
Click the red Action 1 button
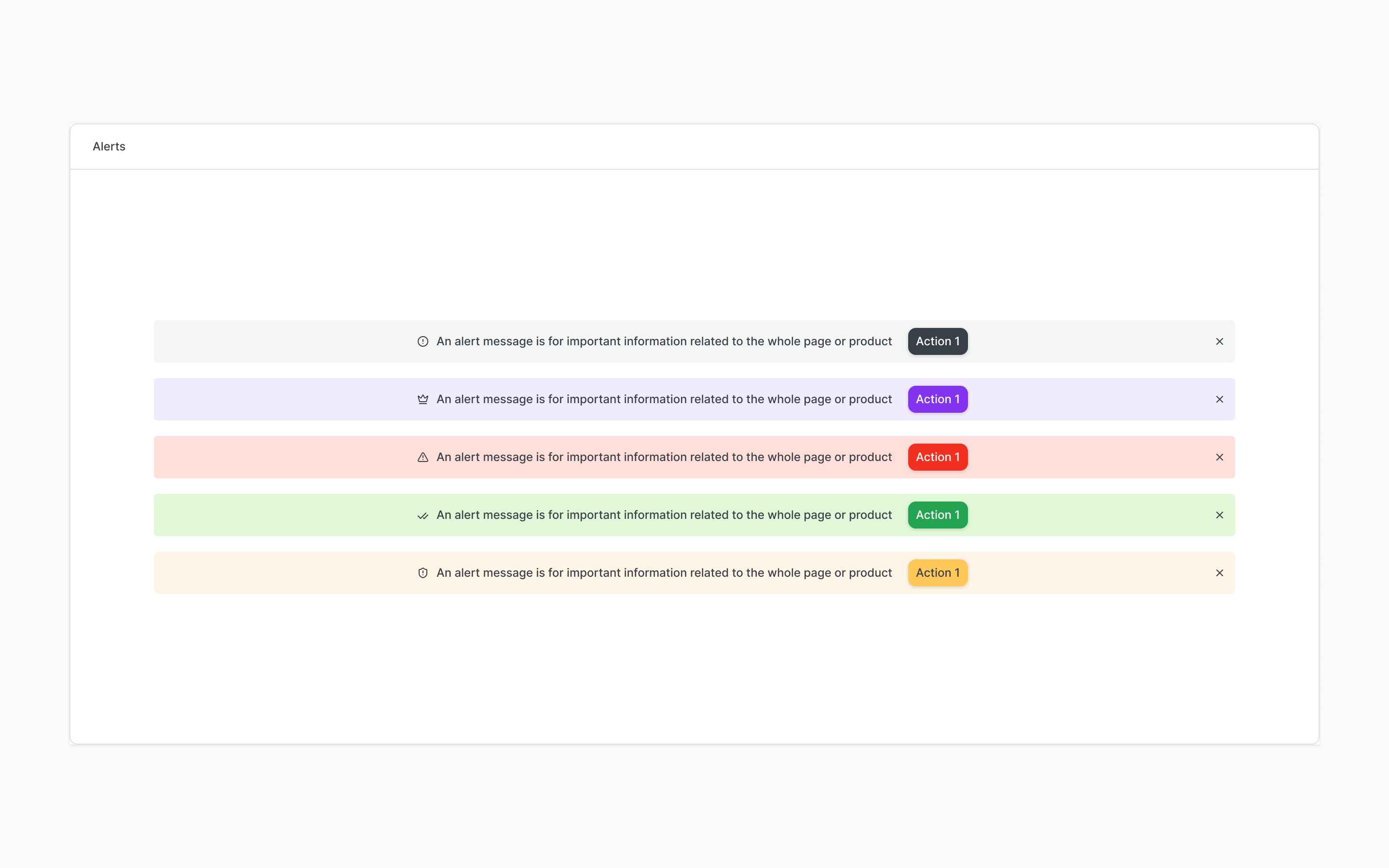937,457
